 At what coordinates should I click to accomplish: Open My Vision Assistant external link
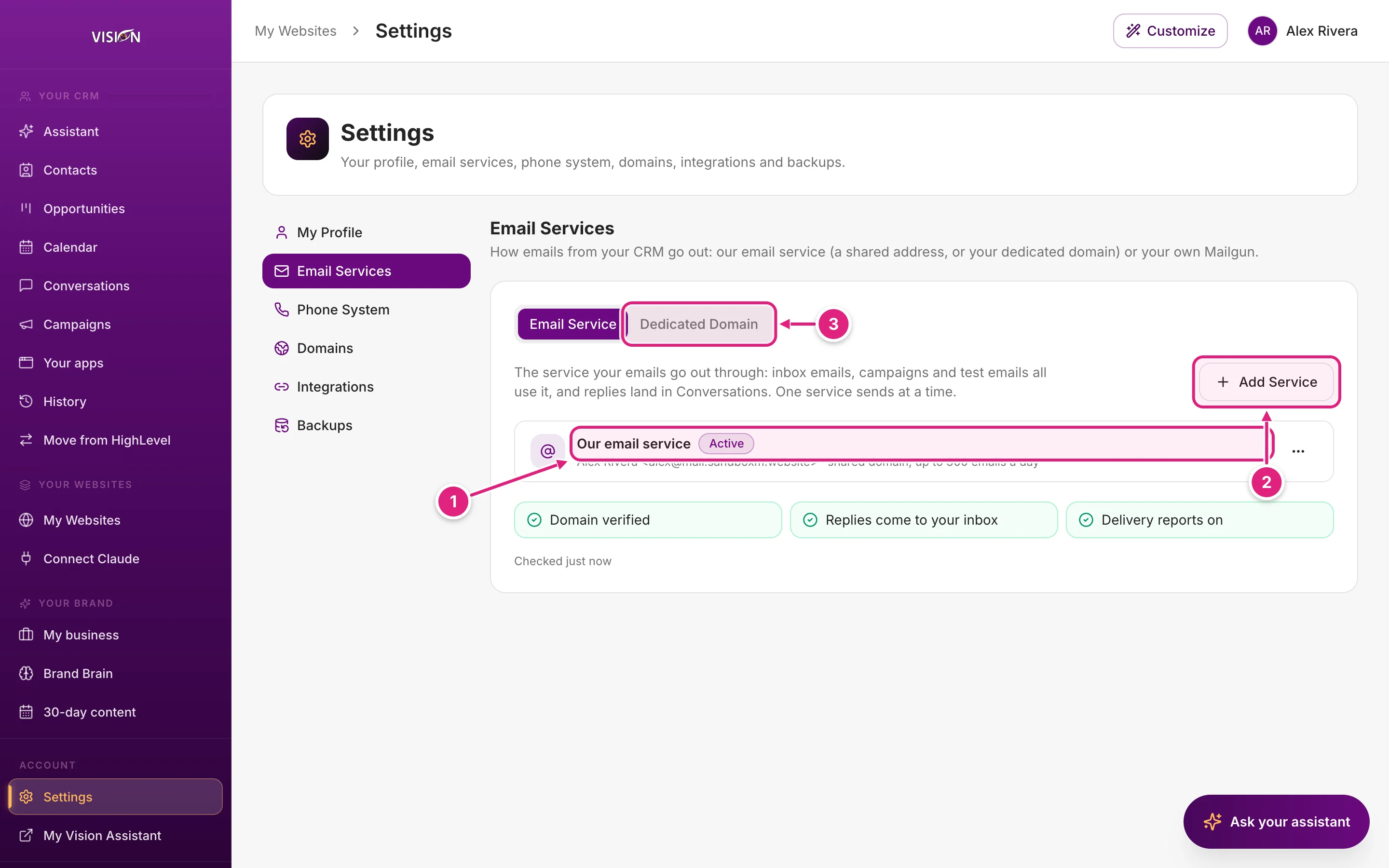pyautogui.click(x=115, y=835)
